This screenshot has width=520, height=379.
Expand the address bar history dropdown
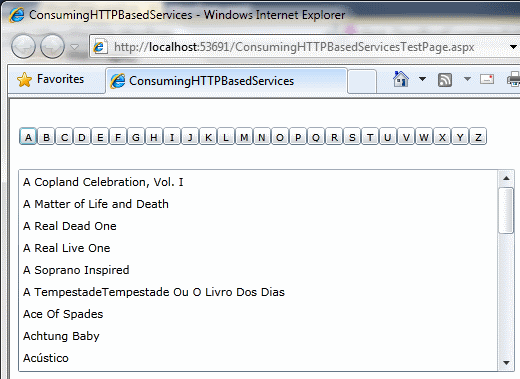pos(514,47)
